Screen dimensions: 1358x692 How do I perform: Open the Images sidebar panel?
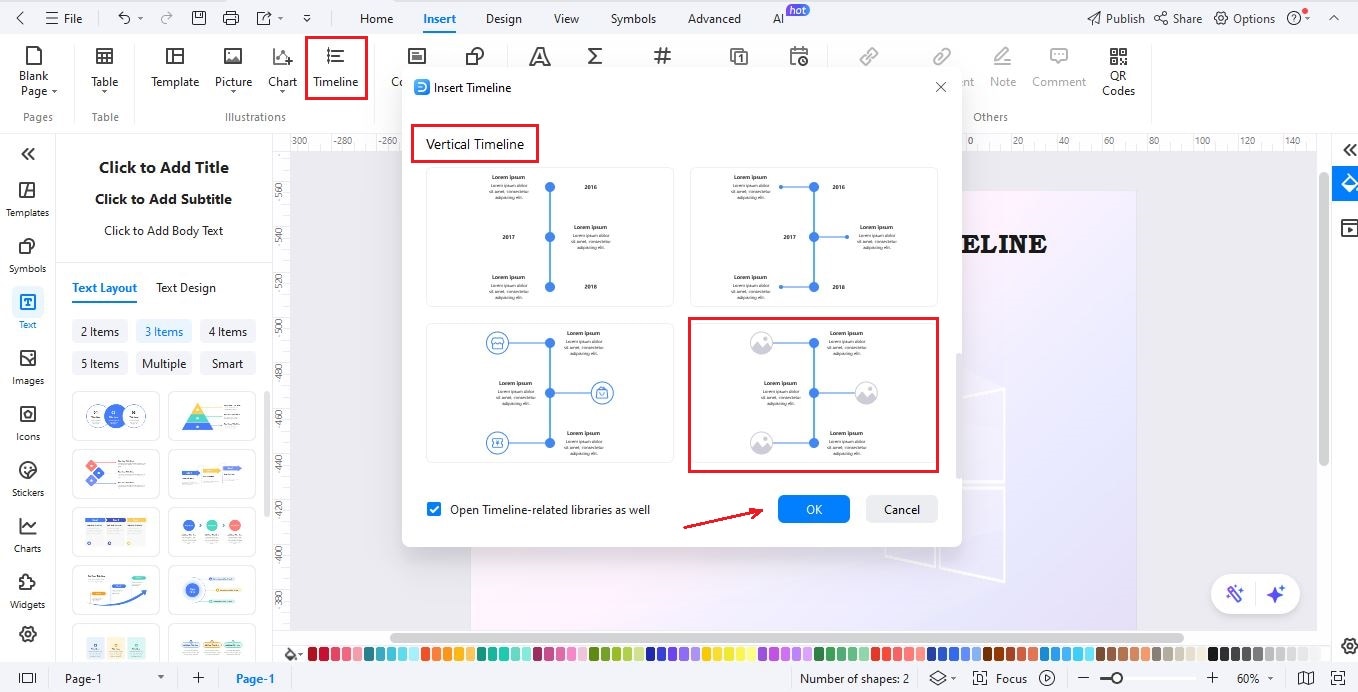pyautogui.click(x=27, y=367)
